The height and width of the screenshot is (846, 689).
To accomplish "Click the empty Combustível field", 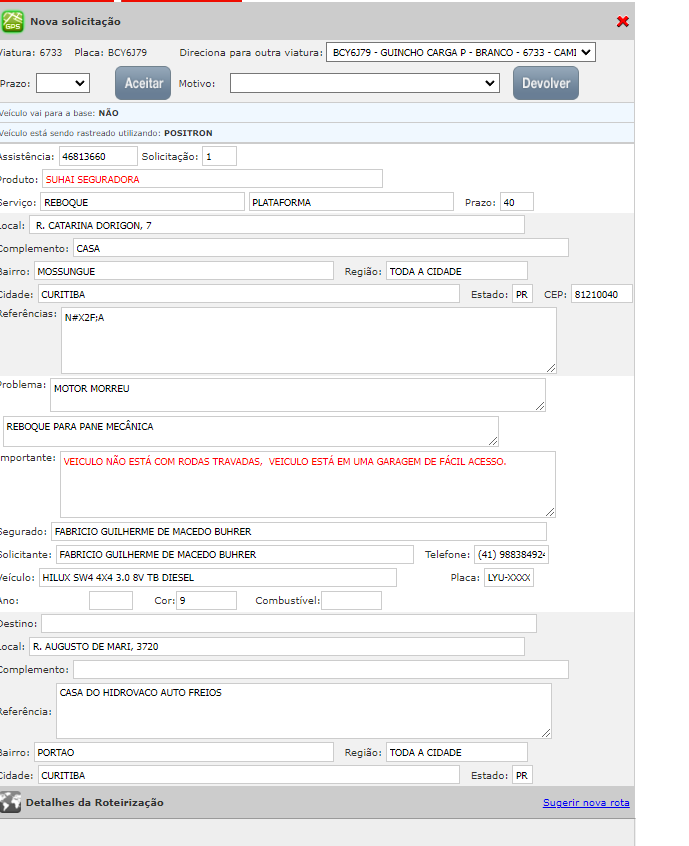I will (351, 601).
